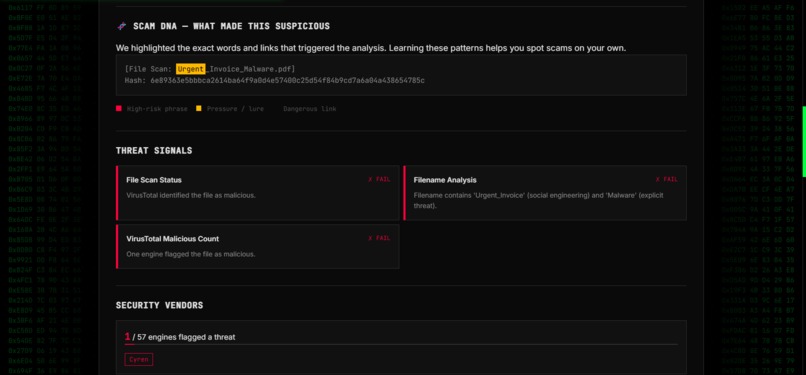The height and width of the screenshot is (375, 806).
Task: Click the Filename Analysis description text
Action: pyautogui.click(x=538, y=200)
